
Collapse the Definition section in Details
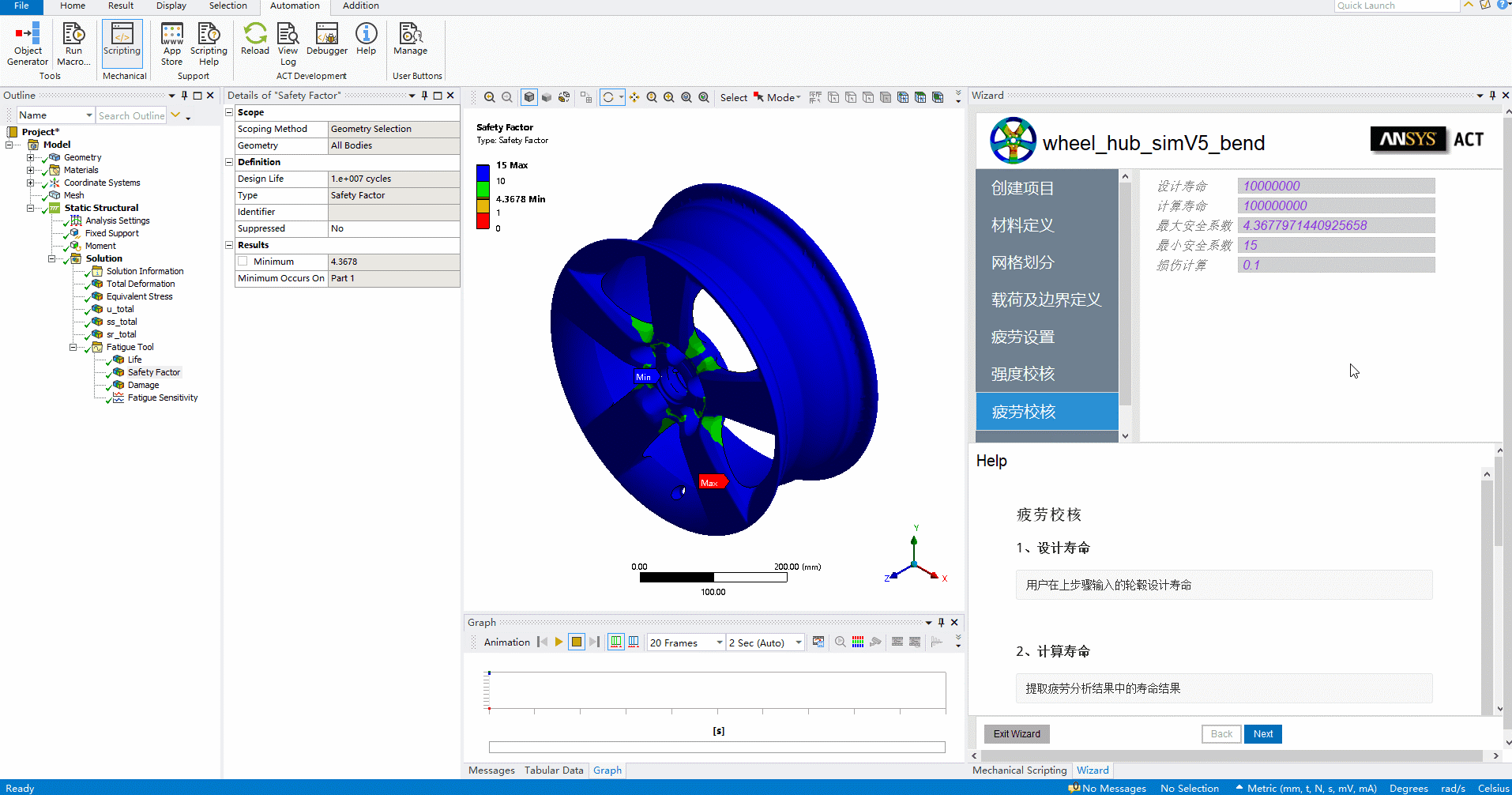[230, 162]
